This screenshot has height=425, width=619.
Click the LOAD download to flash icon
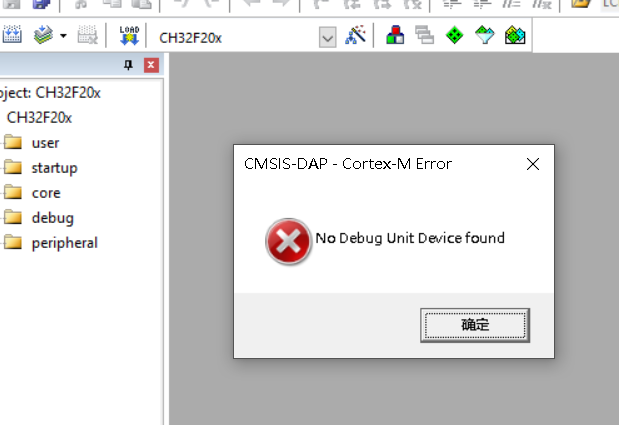pyautogui.click(x=129, y=35)
